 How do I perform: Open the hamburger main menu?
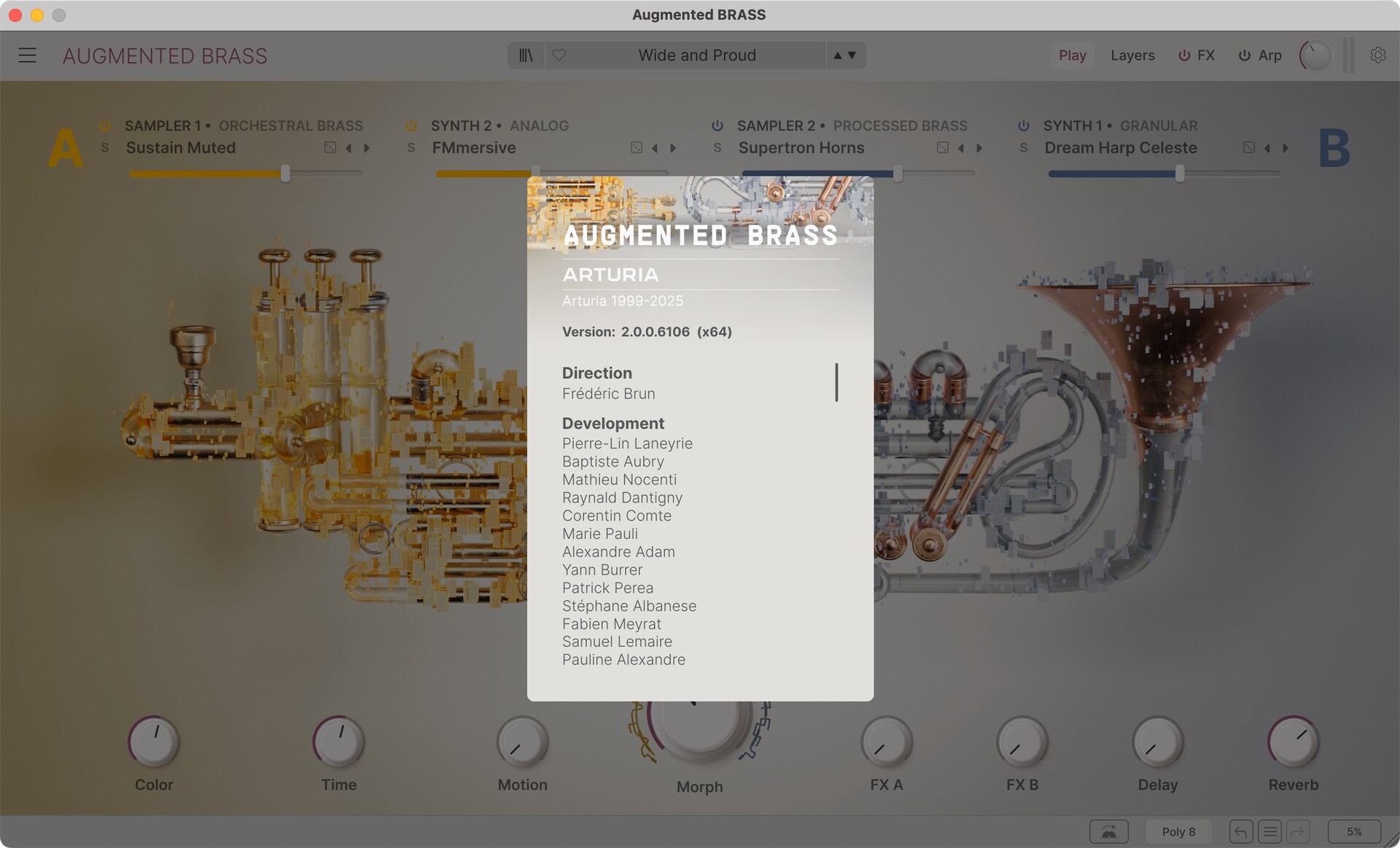27,55
